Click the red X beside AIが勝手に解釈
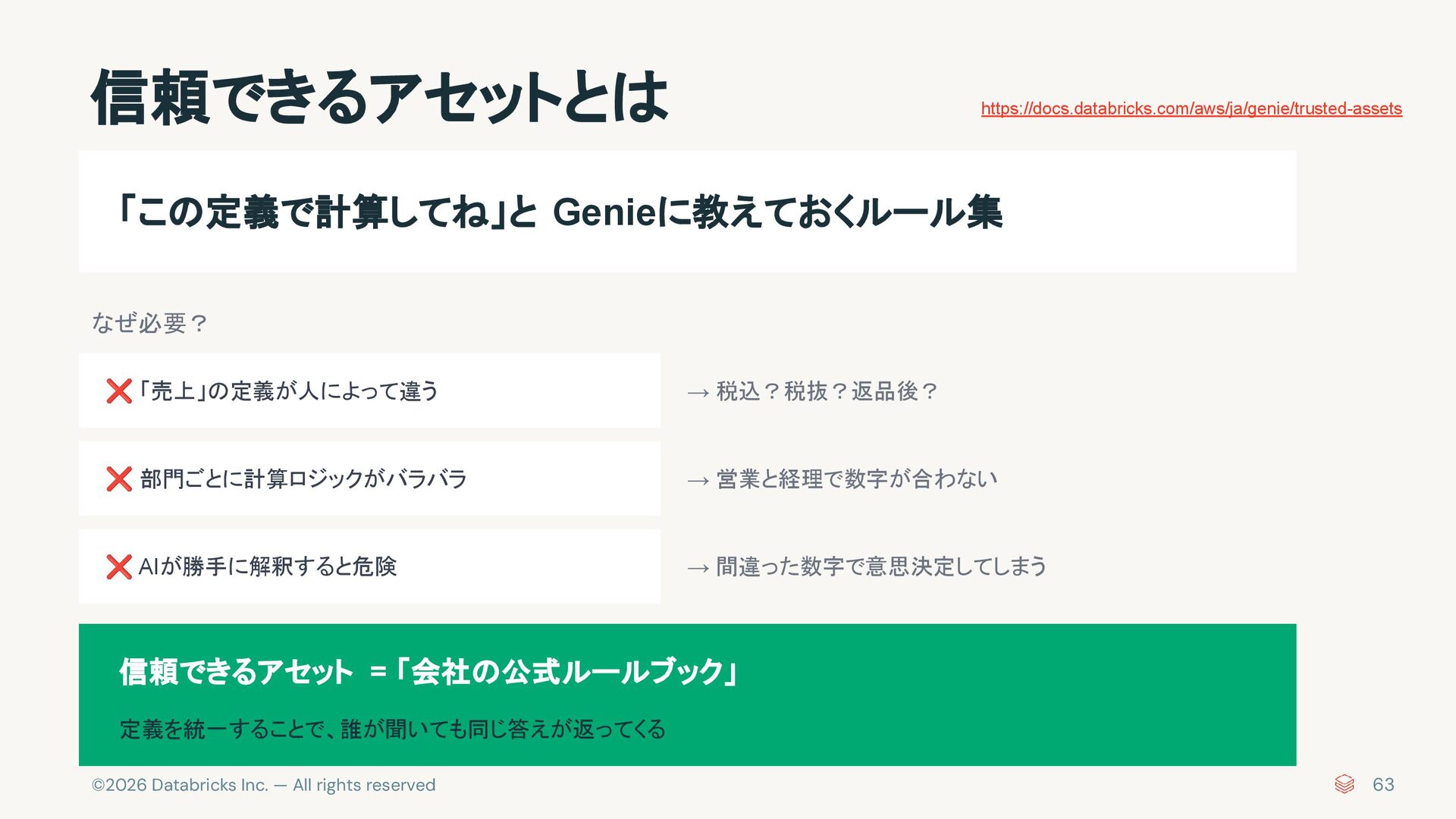This screenshot has width=1456, height=819. click(x=119, y=566)
